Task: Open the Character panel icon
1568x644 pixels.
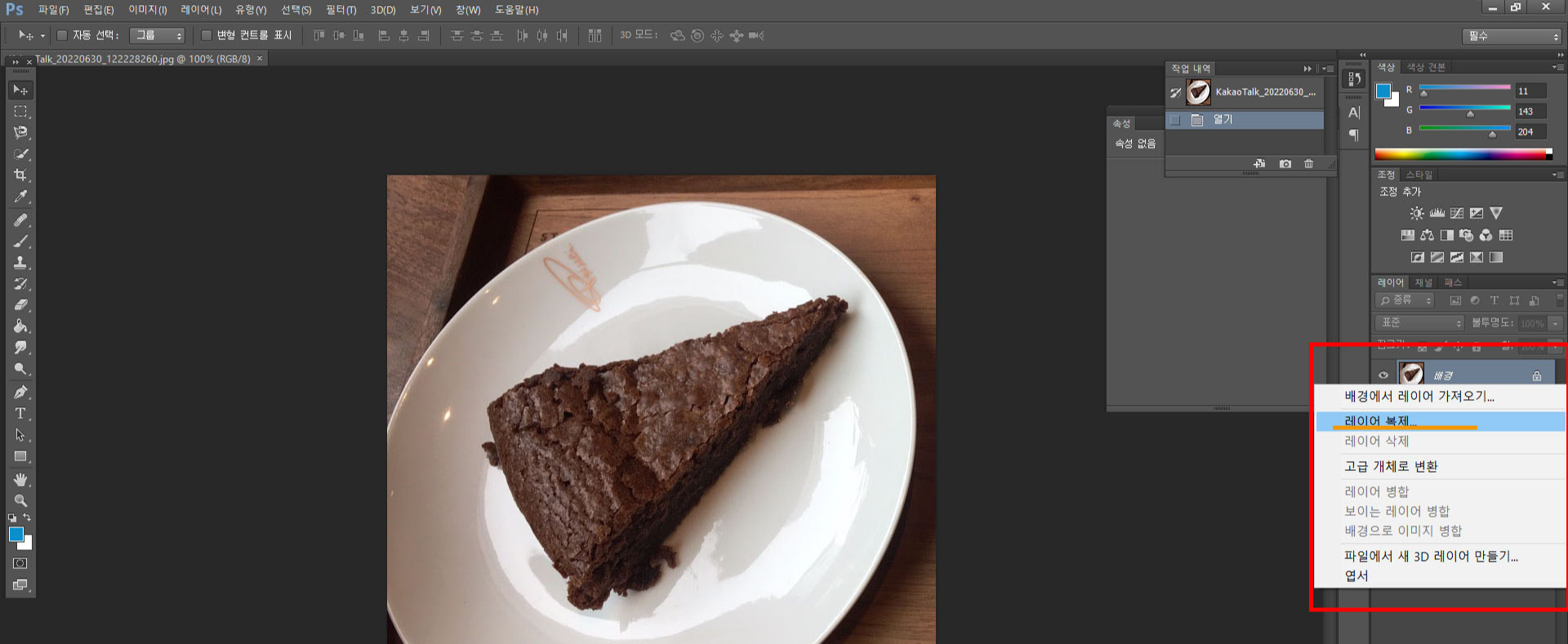Action: 1354,113
